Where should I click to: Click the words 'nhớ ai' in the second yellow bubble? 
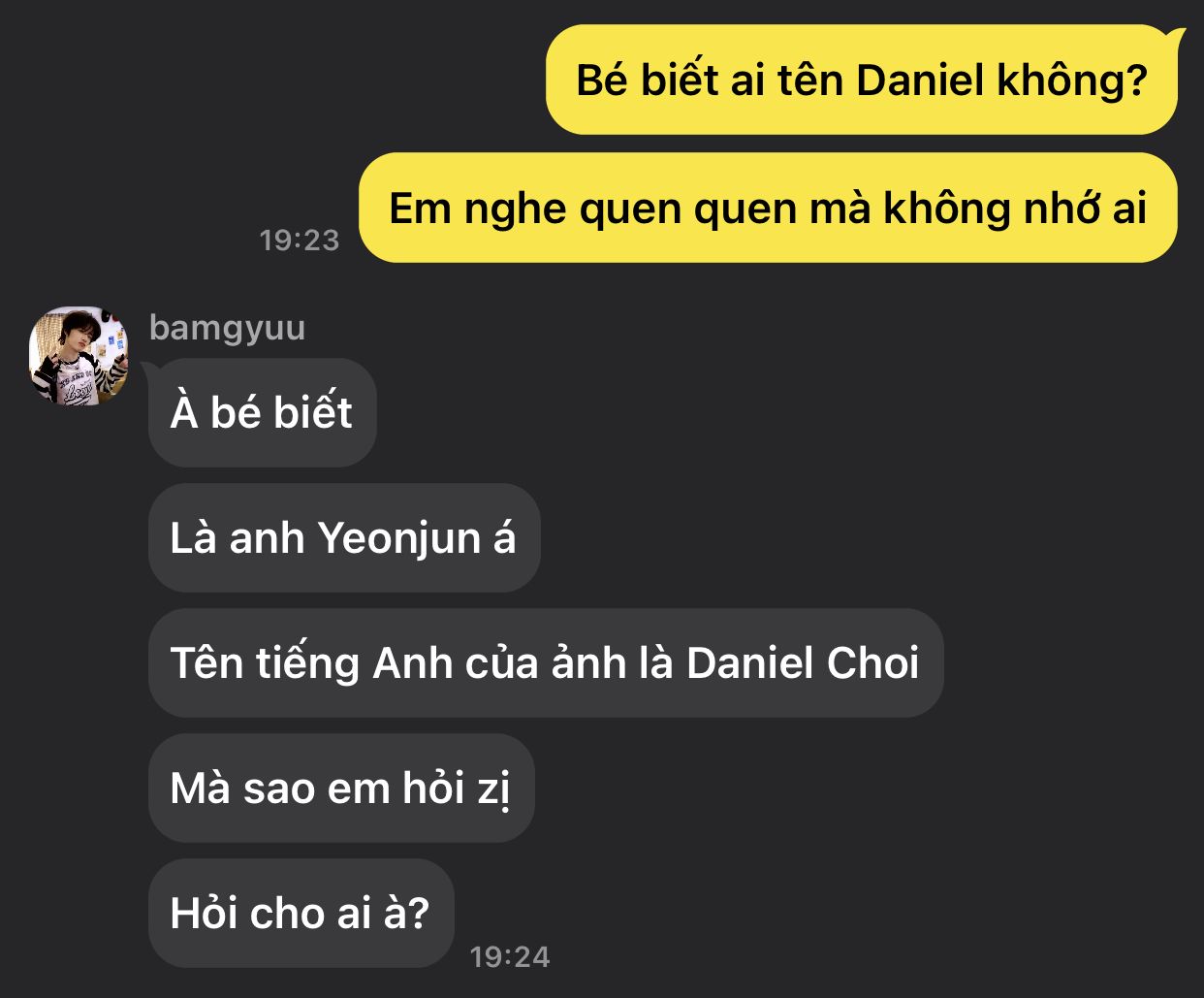pos(1086,208)
